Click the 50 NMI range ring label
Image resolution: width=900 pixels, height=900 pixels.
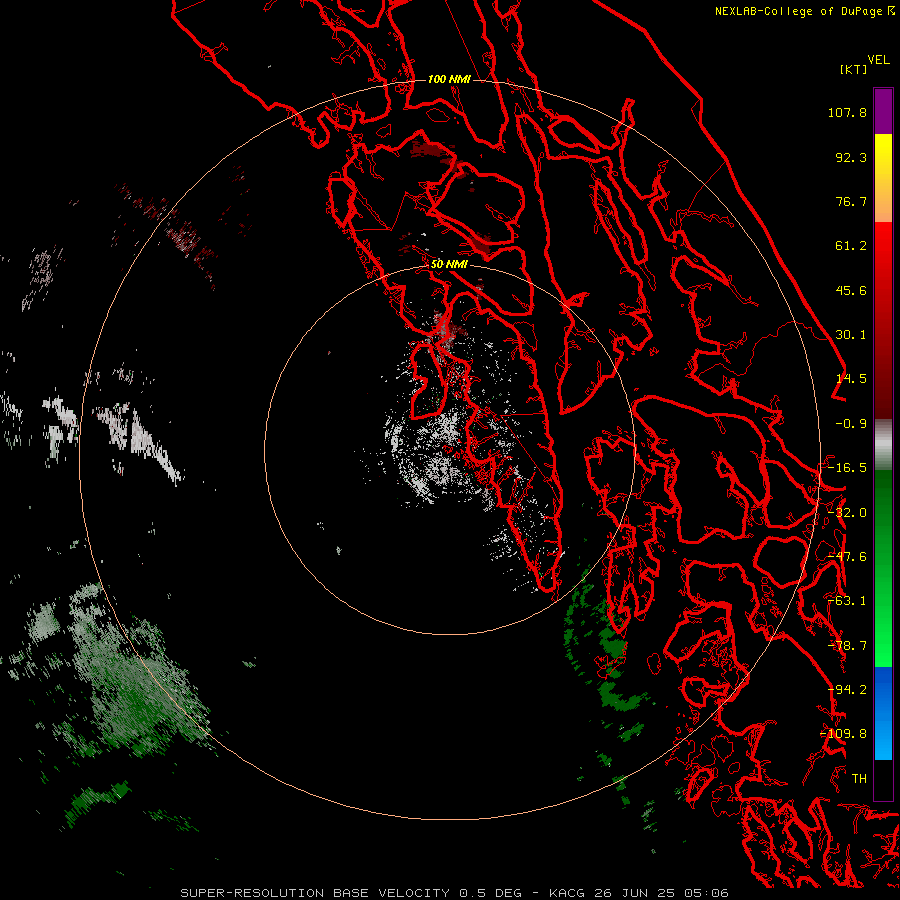449,264
